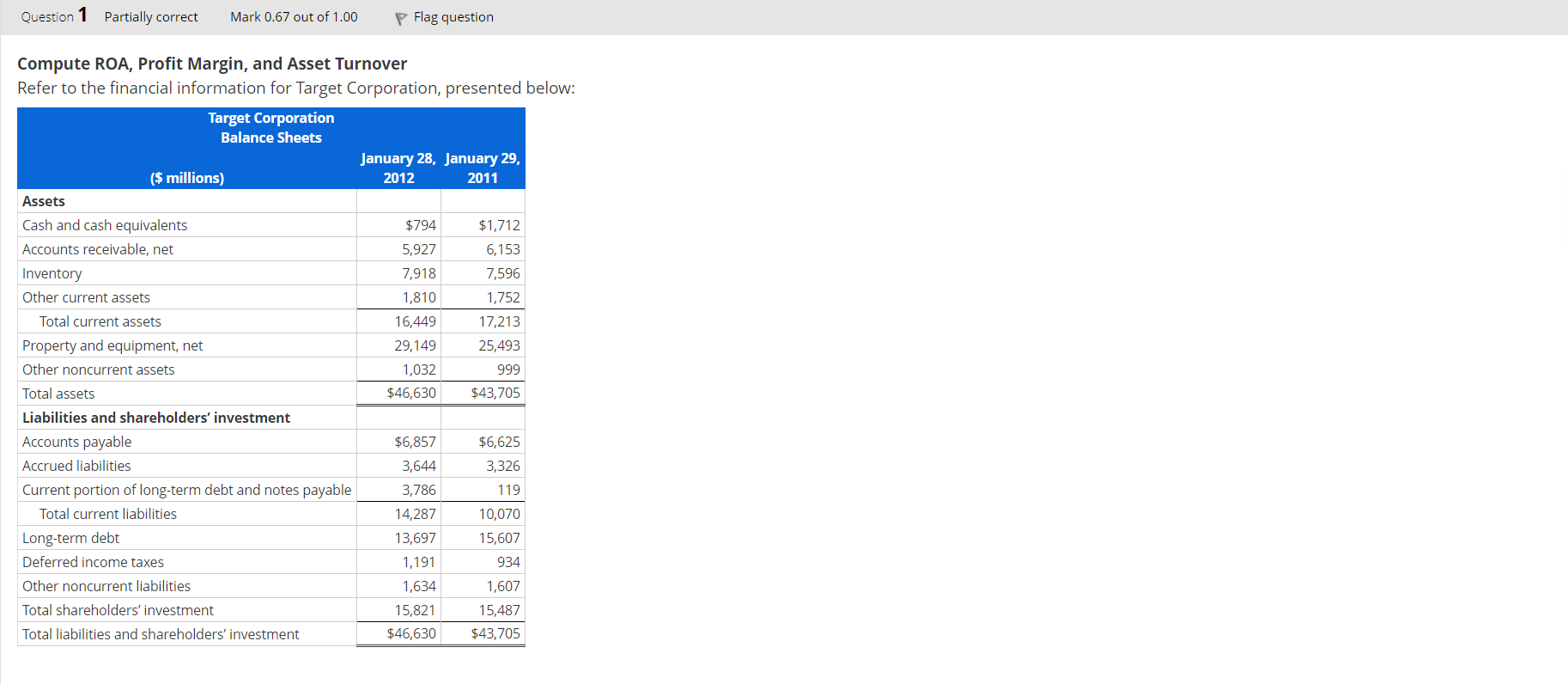Screen dimensions: 1568x684
Task: Click the 15,821 shareholders' investment value
Action: (x=416, y=610)
